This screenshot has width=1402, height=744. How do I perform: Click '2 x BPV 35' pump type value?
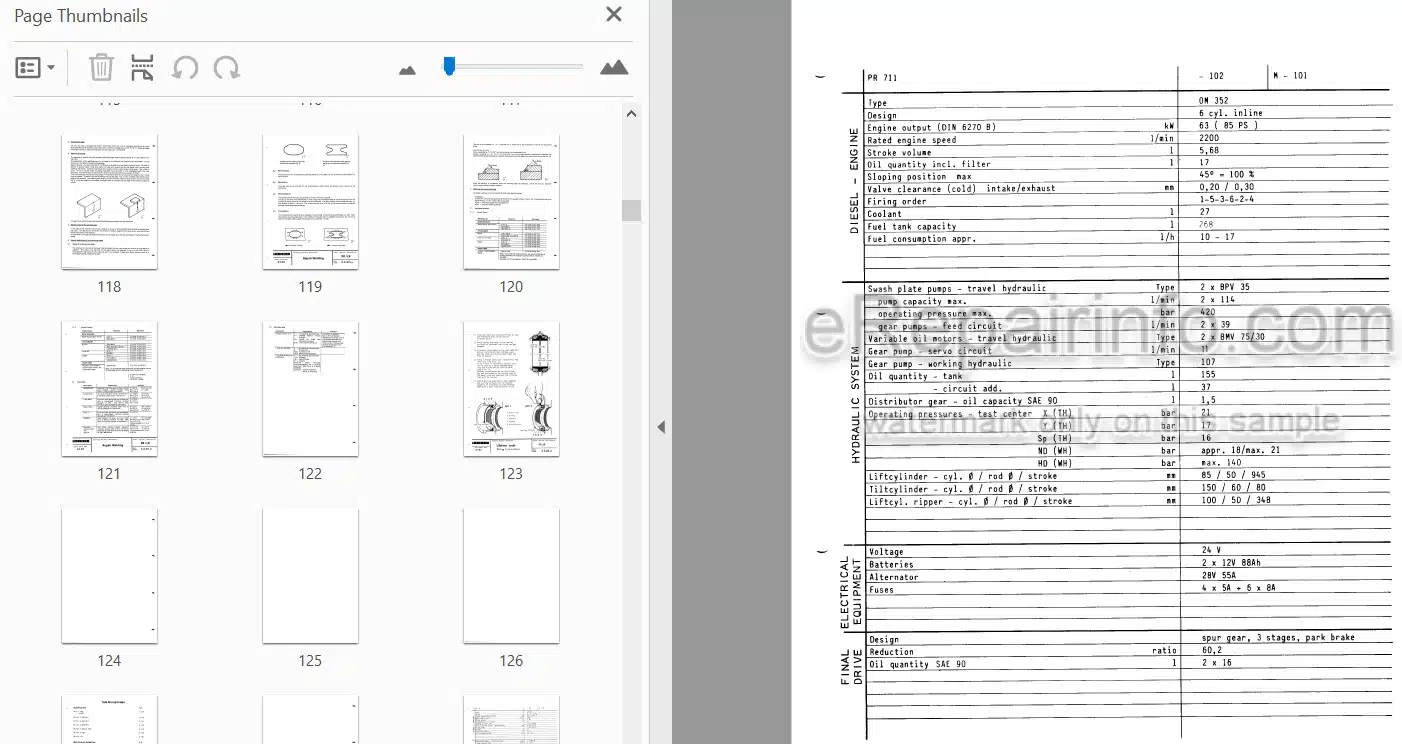click(x=1225, y=287)
